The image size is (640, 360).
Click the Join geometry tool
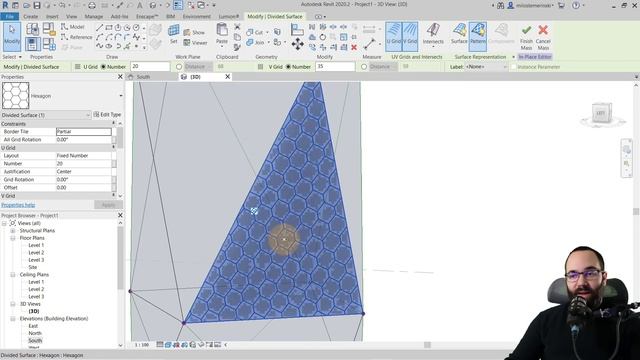255,42
